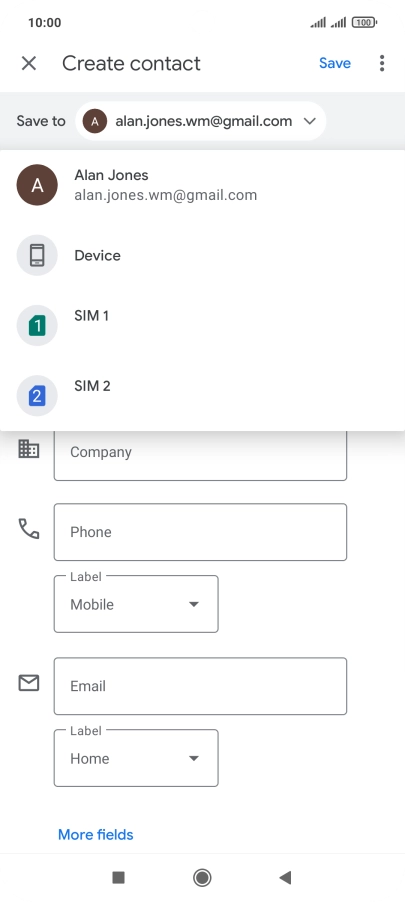Viewport: 405px width, 902px height.
Task: Save the new contact
Action: [x=335, y=63]
